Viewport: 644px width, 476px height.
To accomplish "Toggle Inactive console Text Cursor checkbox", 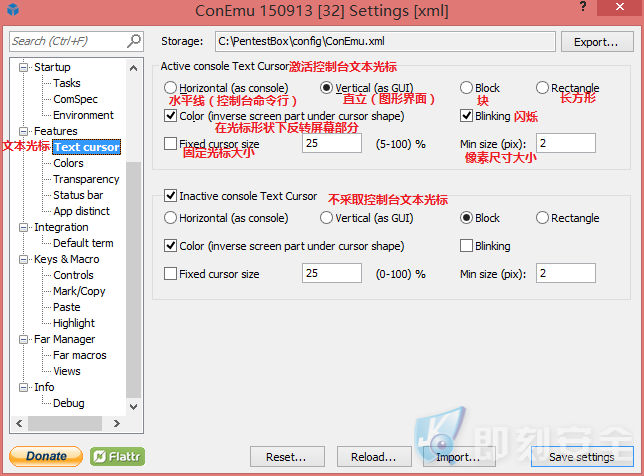I will point(170,195).
